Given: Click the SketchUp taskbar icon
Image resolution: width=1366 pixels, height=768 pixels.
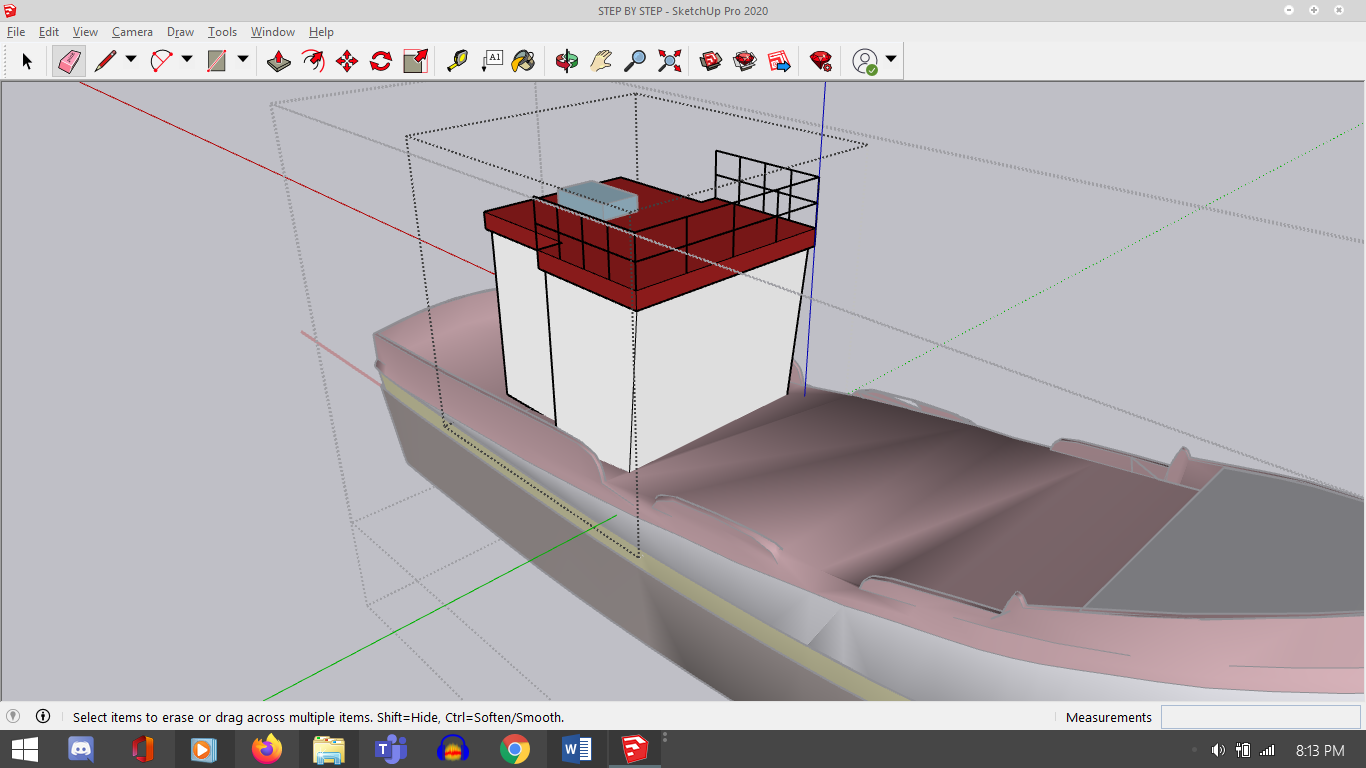Looking at the screenshot, I should click(x=634, y=749).
